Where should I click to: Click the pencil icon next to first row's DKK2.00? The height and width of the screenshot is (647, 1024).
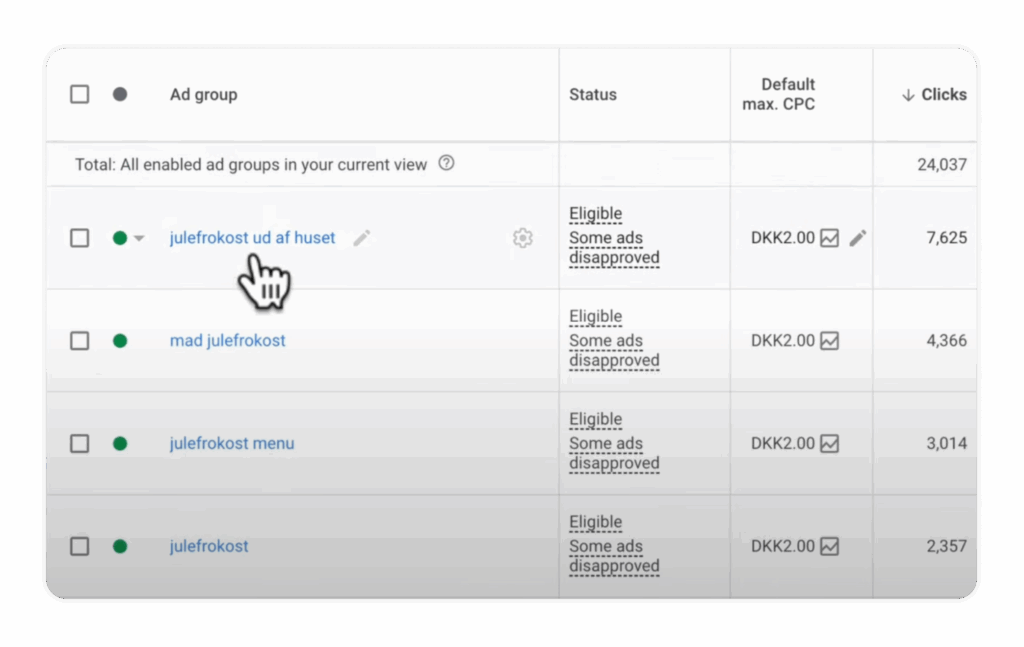[x=858, y=238]
